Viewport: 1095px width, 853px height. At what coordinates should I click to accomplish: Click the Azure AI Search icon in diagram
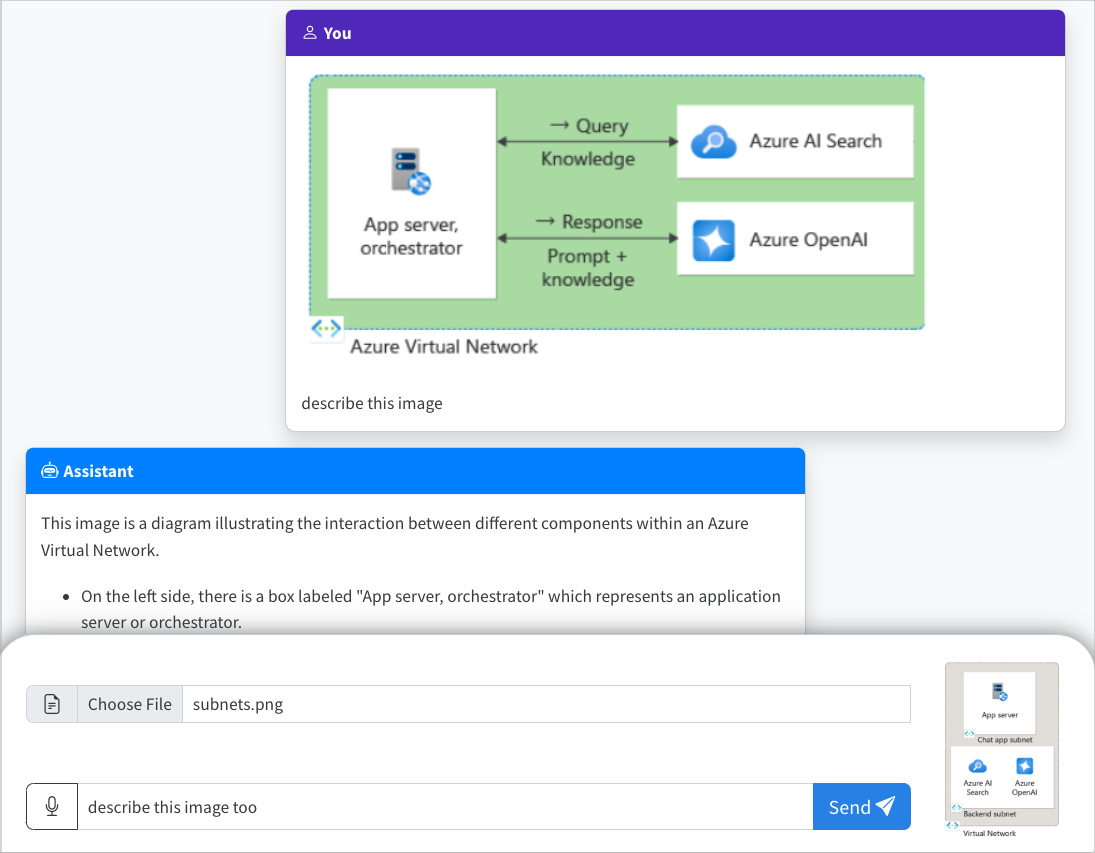coord(713,142)
